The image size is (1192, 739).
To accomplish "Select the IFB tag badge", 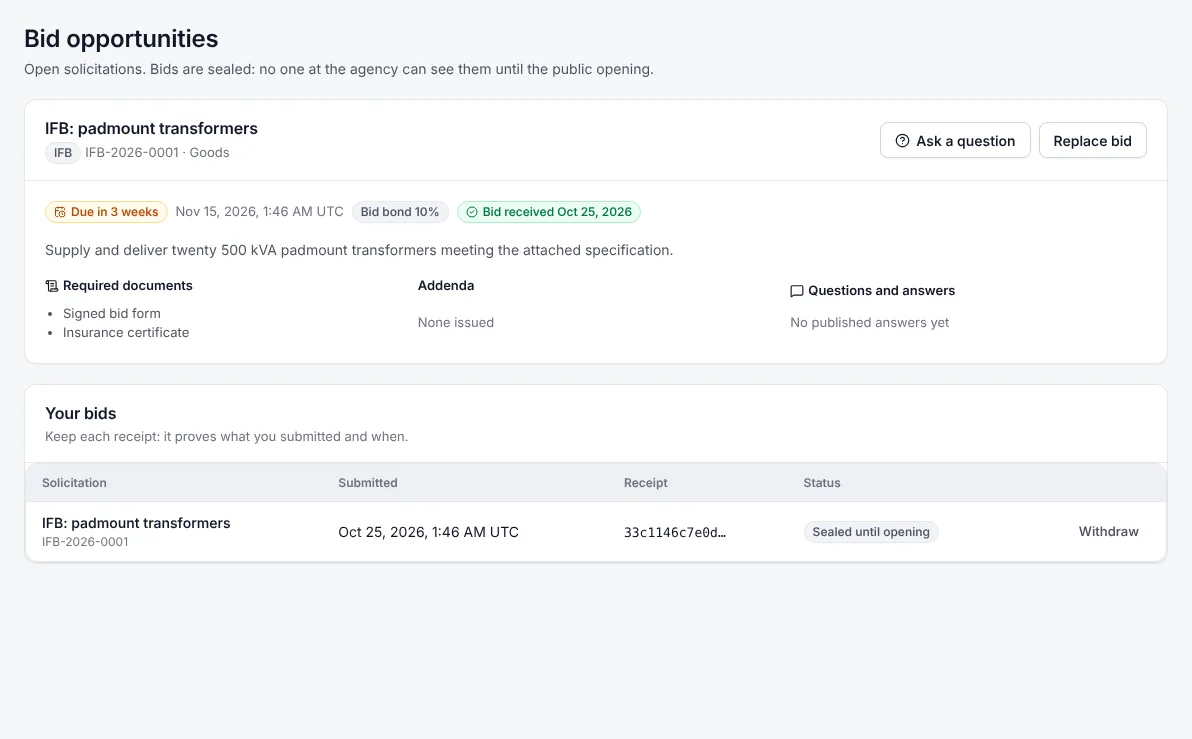I will [x=63, y=153].
